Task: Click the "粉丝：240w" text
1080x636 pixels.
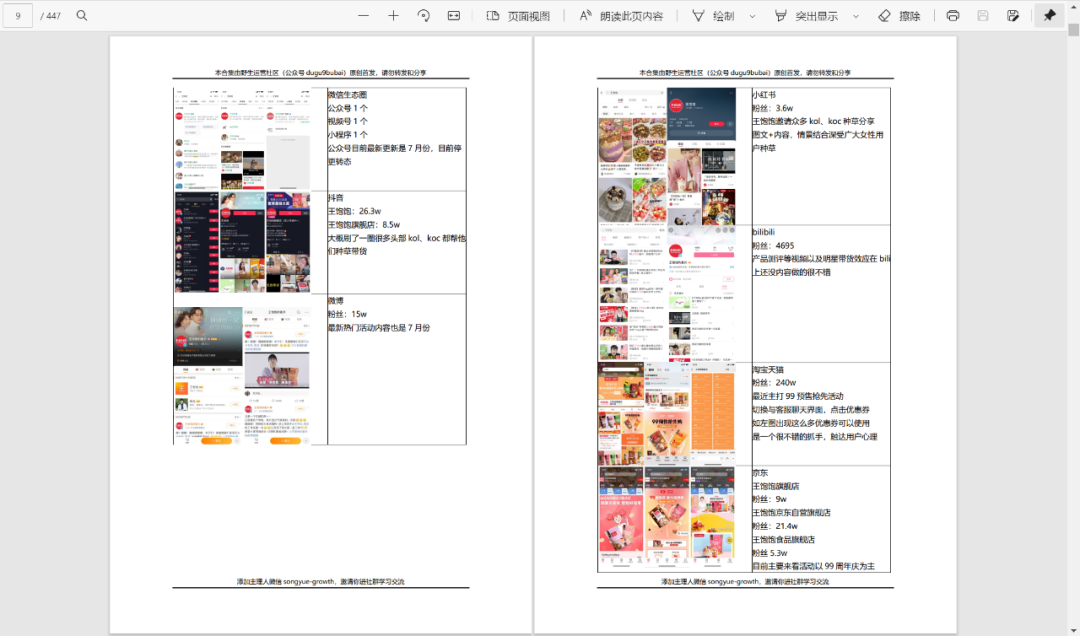Action: point(774,382)
